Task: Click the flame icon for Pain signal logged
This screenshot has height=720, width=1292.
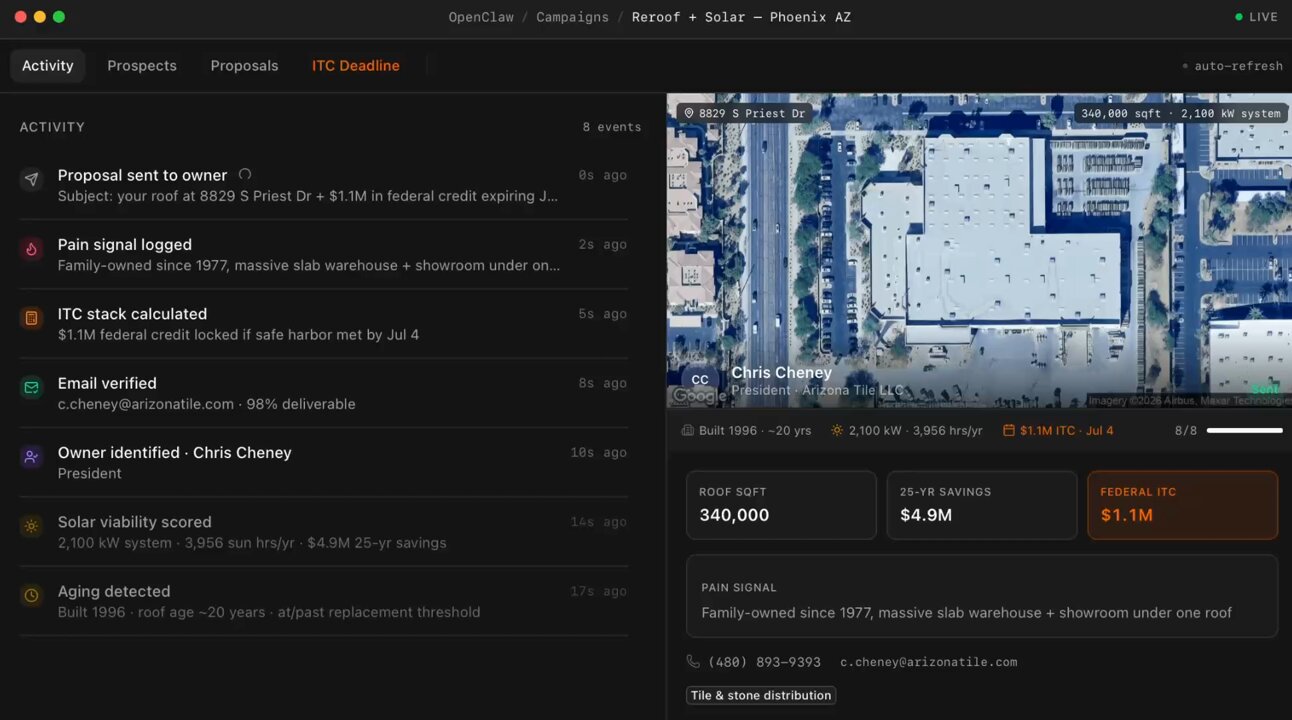Action: click(x=32, y=249)
